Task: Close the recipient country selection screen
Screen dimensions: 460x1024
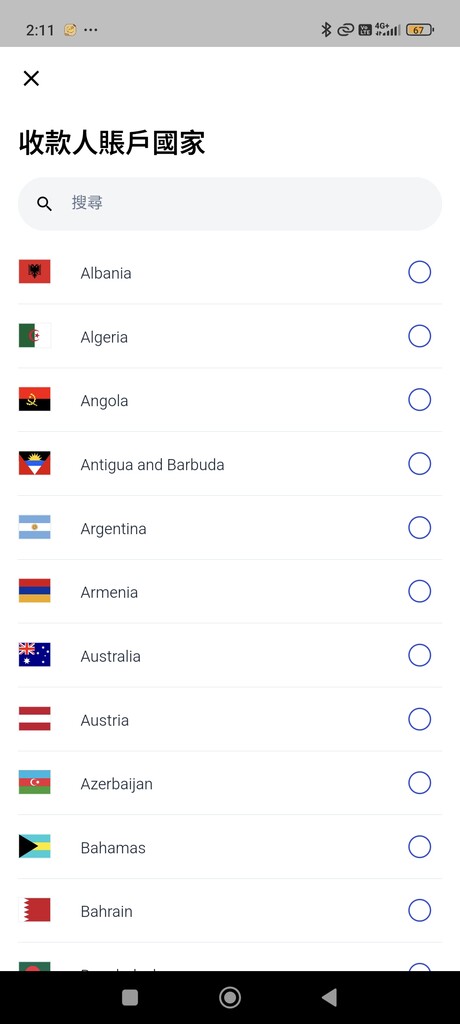Action: (31, 78)
